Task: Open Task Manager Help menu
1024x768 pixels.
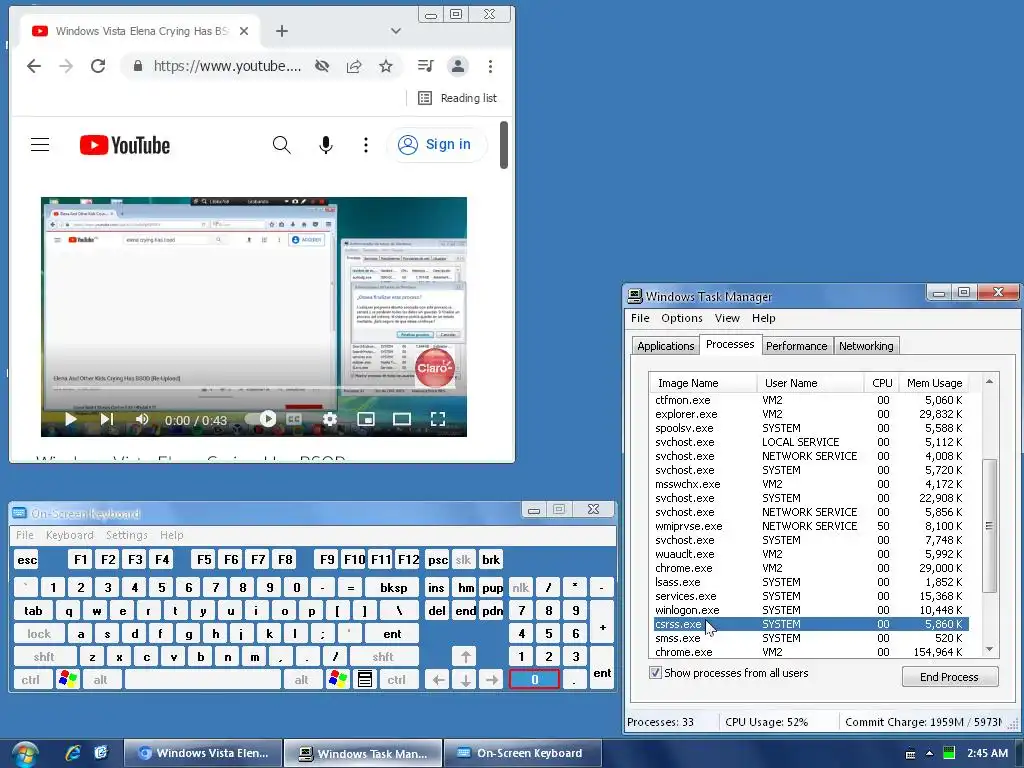Action: pos(763,318)
